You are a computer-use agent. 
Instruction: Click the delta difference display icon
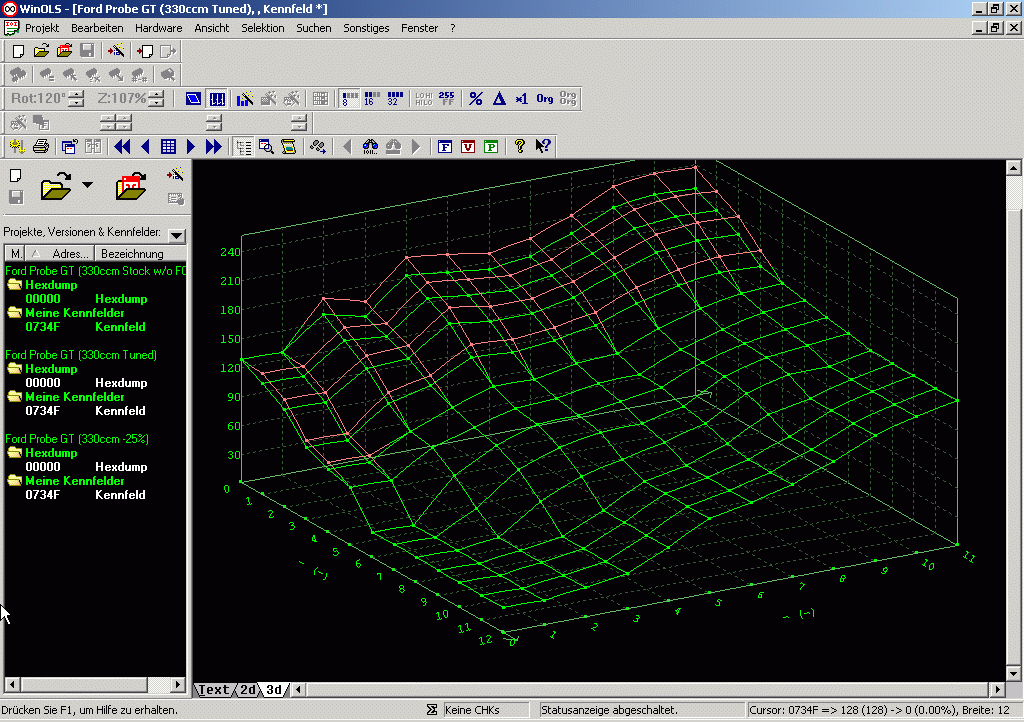(499, 99)
